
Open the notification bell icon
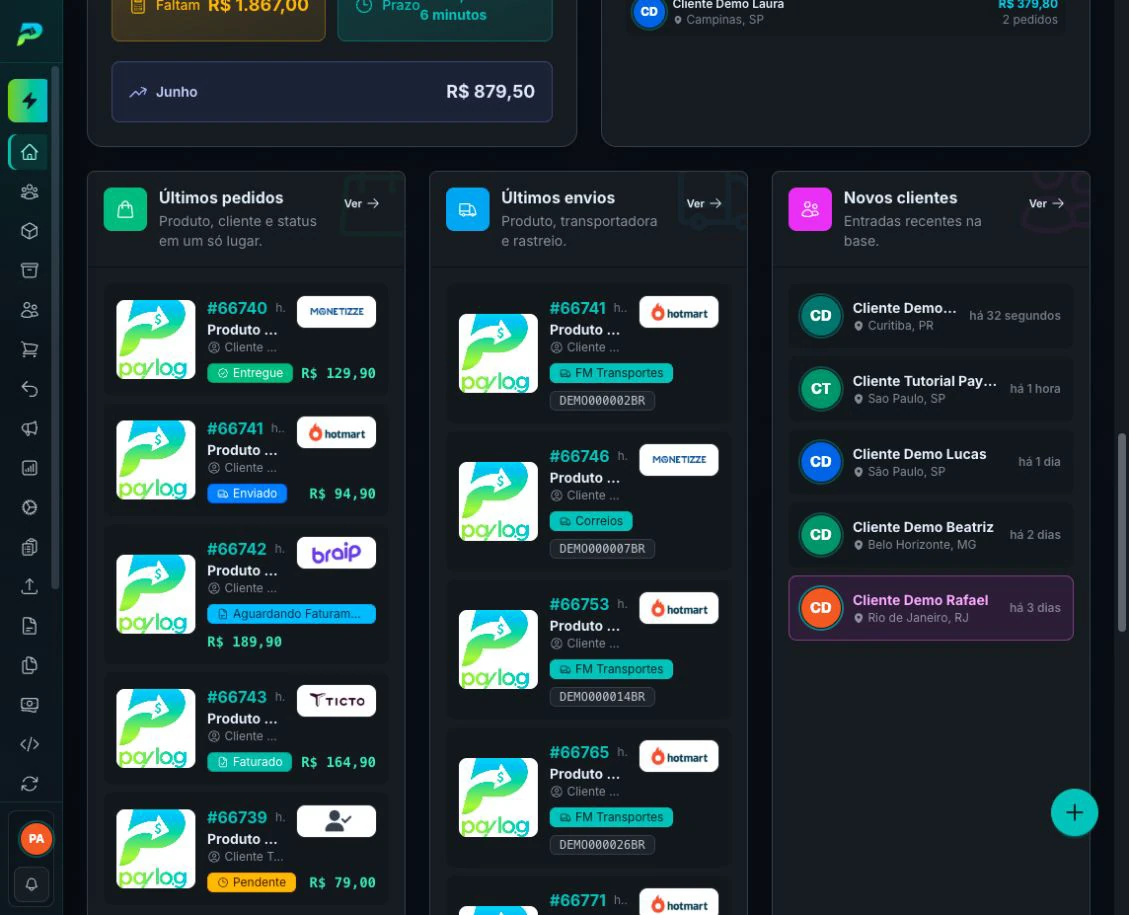(x=31, y=884)
